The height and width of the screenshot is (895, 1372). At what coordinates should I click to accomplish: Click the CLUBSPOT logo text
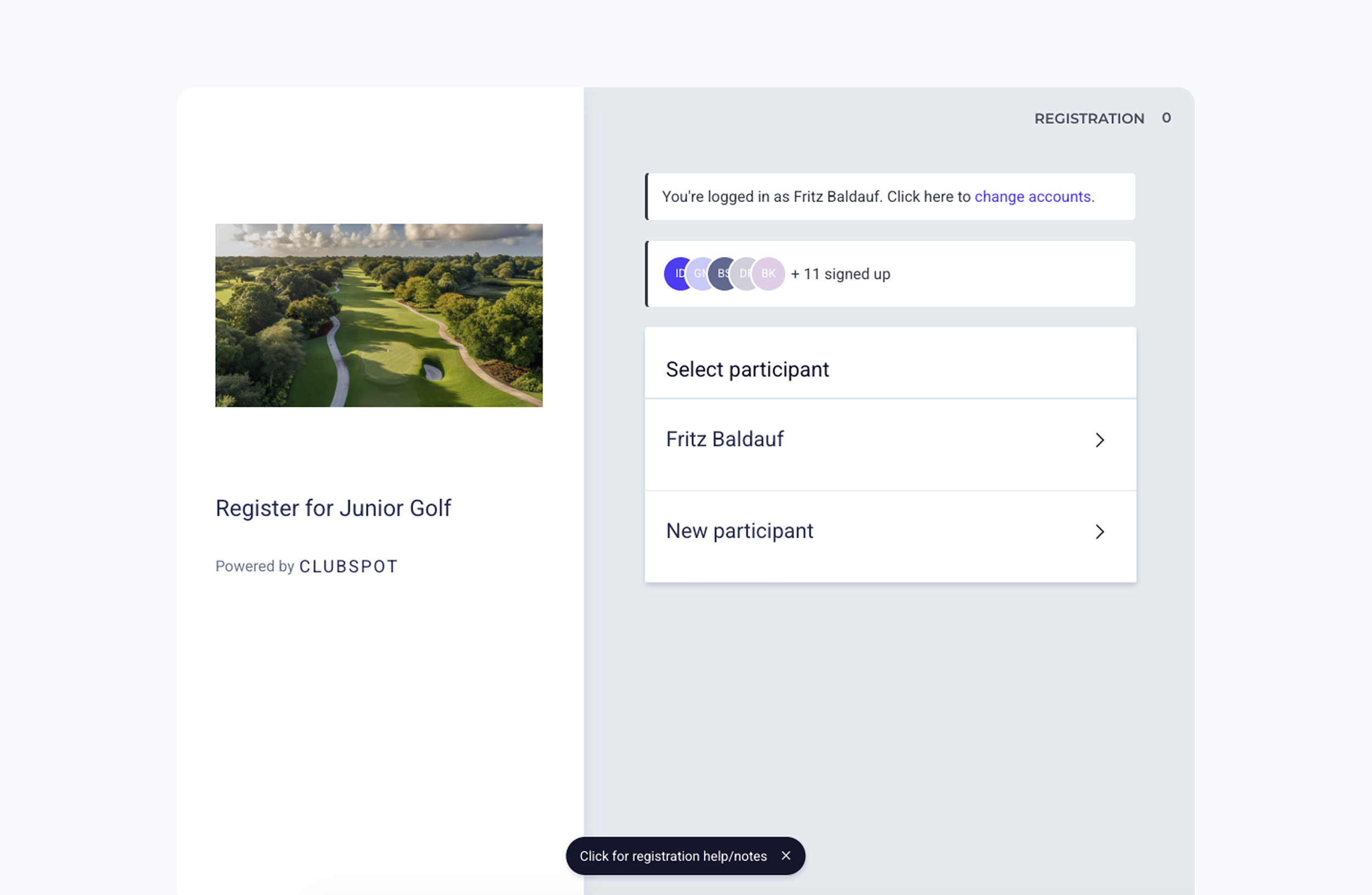click(348, 566)
